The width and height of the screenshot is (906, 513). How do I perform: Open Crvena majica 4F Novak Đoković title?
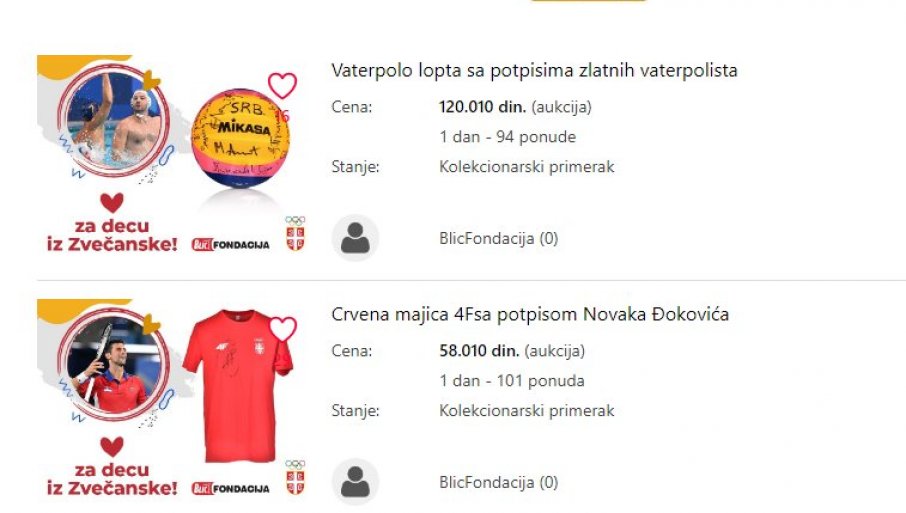click(x=530, y=314)
